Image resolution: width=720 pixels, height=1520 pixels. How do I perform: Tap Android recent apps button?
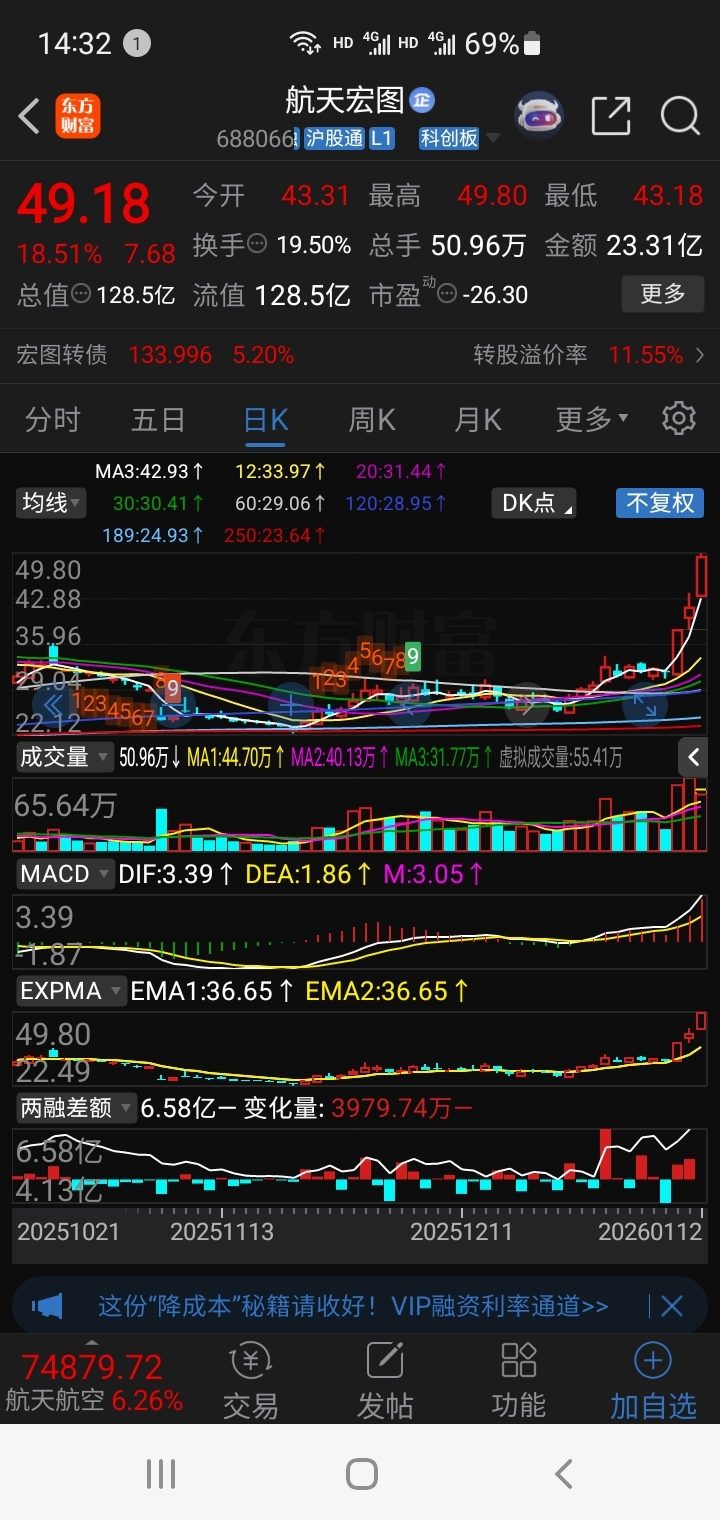161,1473
